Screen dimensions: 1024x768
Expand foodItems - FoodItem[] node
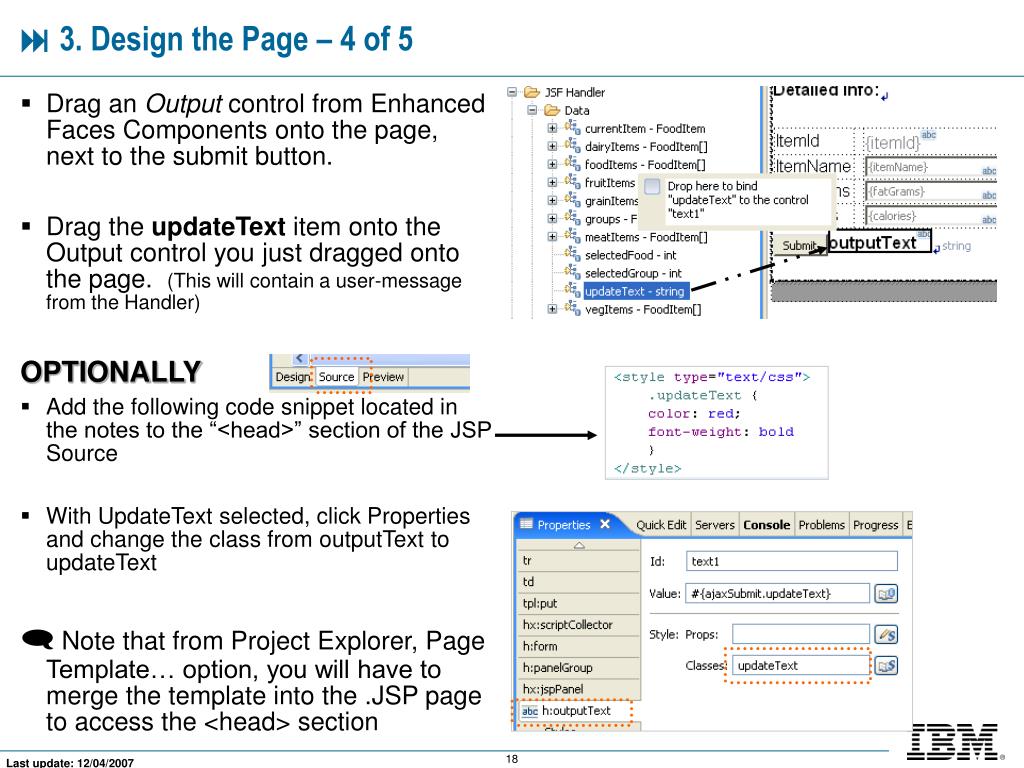[552, 165]
